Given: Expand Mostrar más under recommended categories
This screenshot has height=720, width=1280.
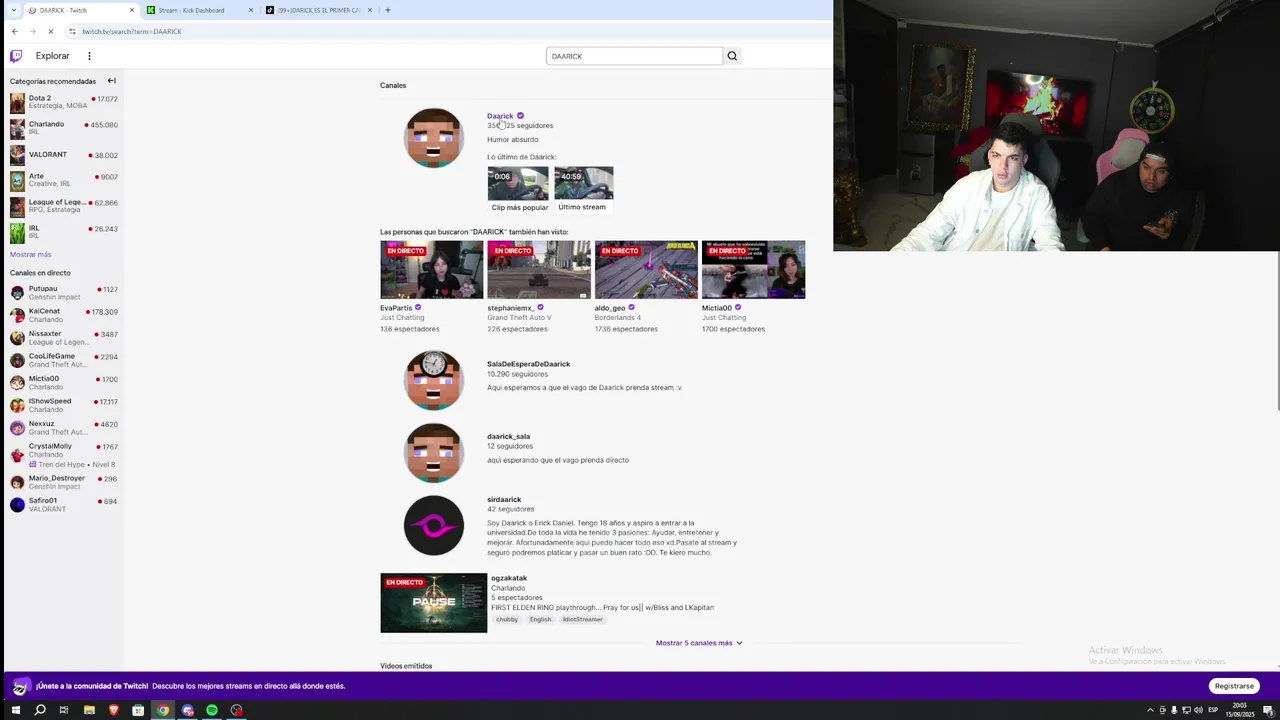Looking at the screenshot, I should (30, 255).
